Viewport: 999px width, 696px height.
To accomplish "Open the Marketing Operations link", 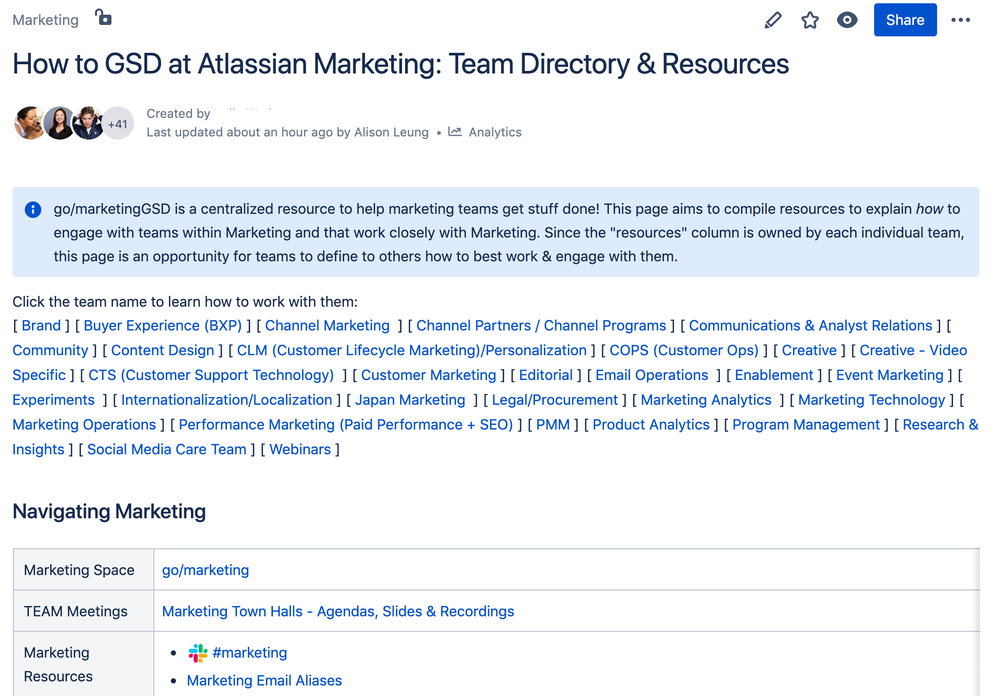I will pos(84,425).
